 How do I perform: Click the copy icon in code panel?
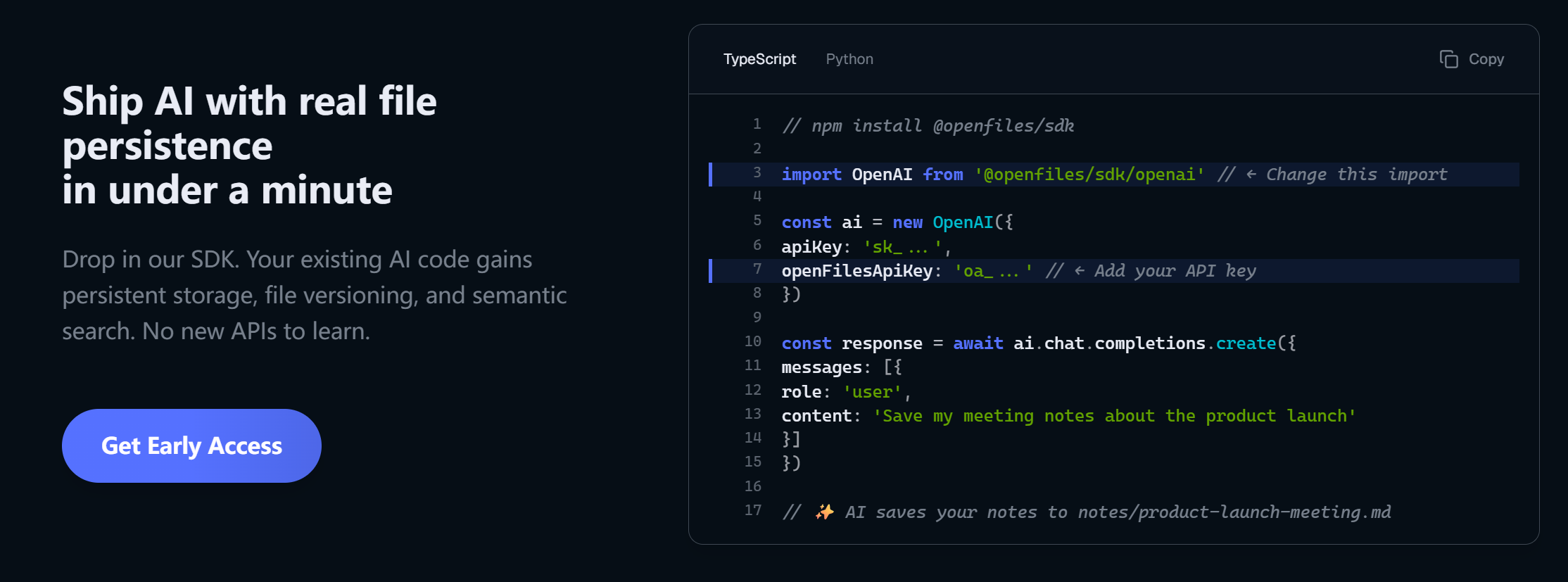click(1448, 59)
